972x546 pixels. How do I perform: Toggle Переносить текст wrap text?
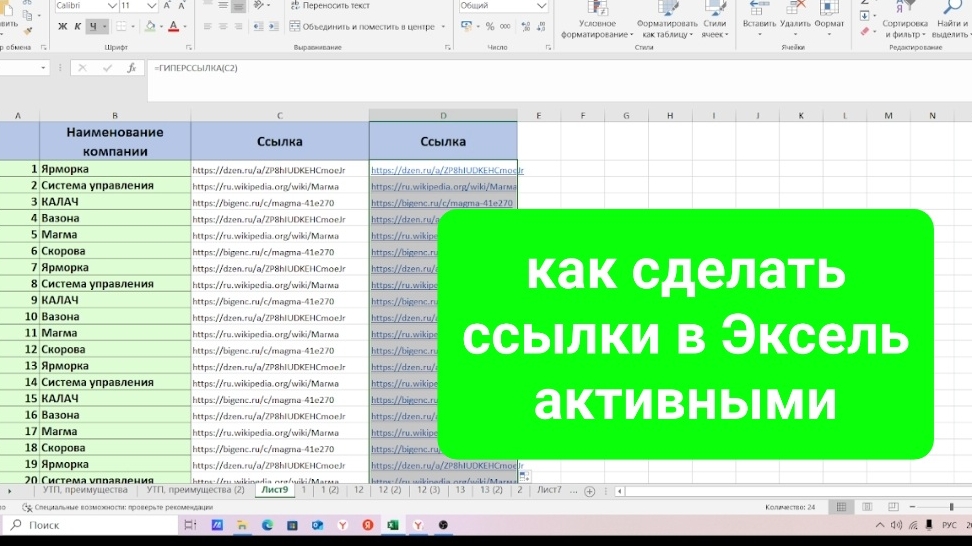pos(329,6)
